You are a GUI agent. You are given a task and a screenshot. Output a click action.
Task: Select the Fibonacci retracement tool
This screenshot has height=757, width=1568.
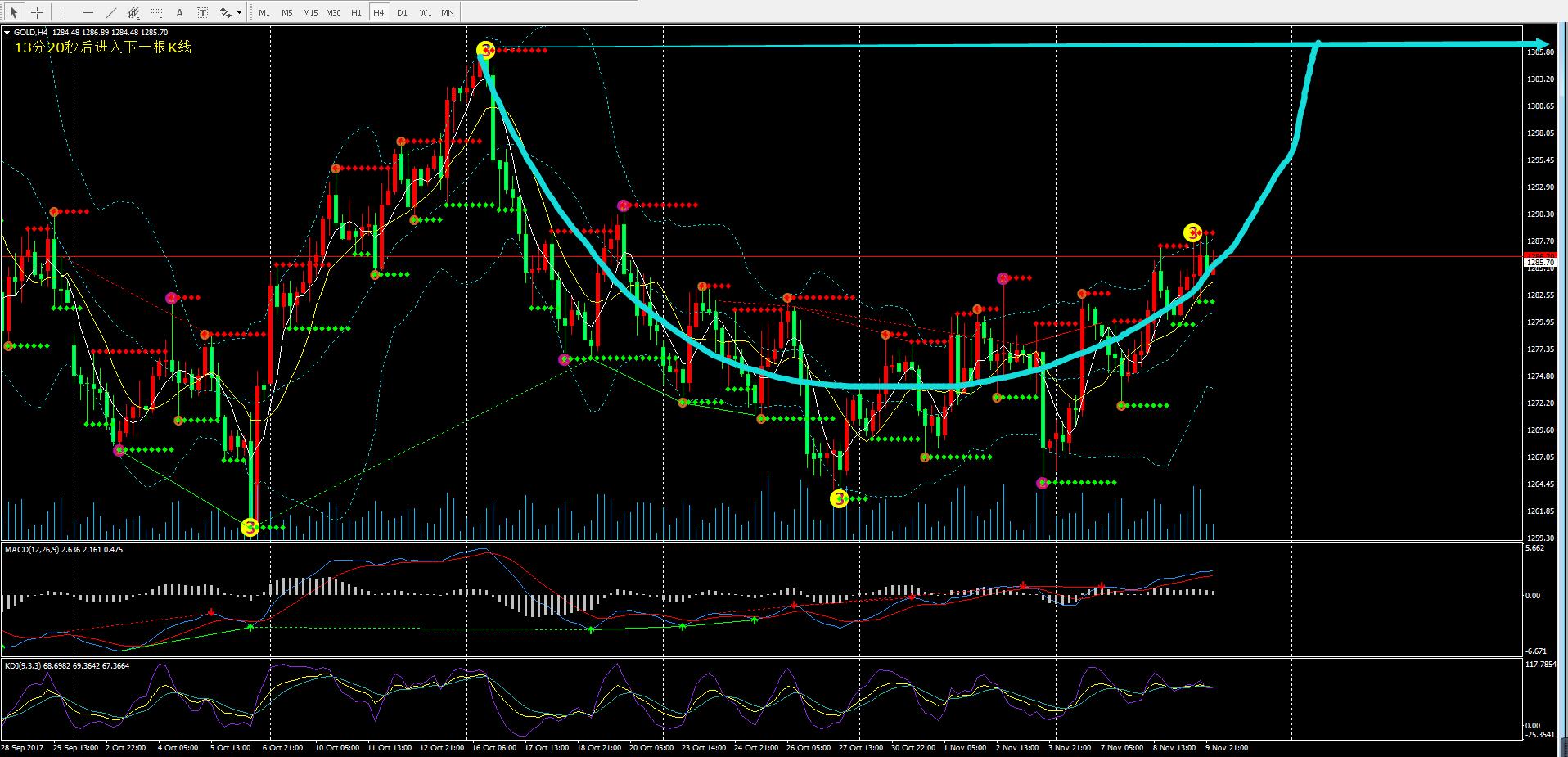[157, 12]
